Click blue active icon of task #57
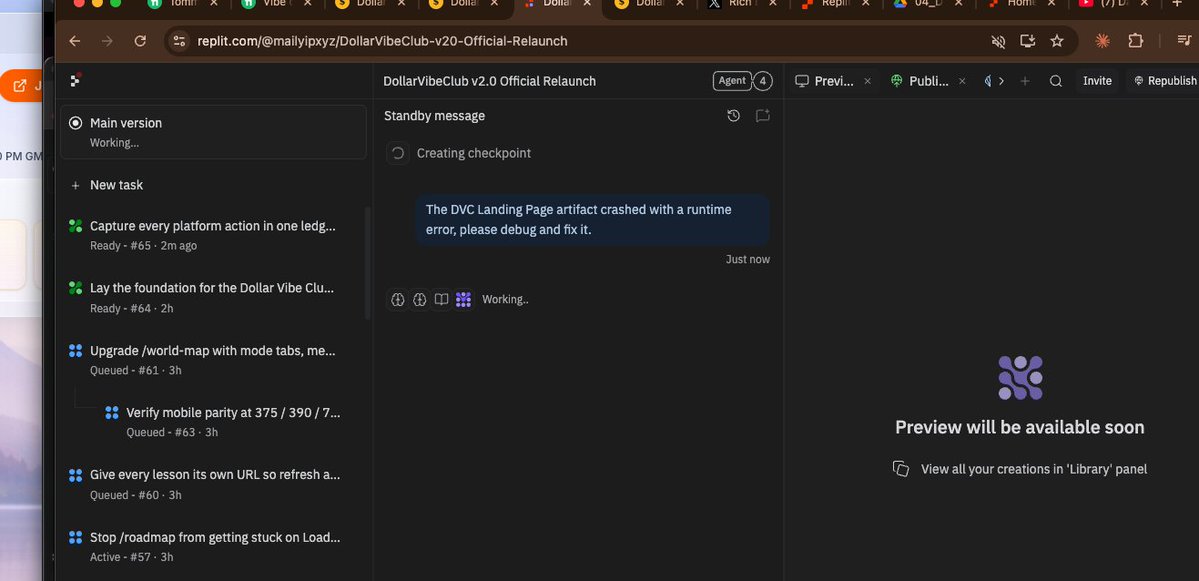Viewport: 1199px width, 581px height. coord(75,537)
